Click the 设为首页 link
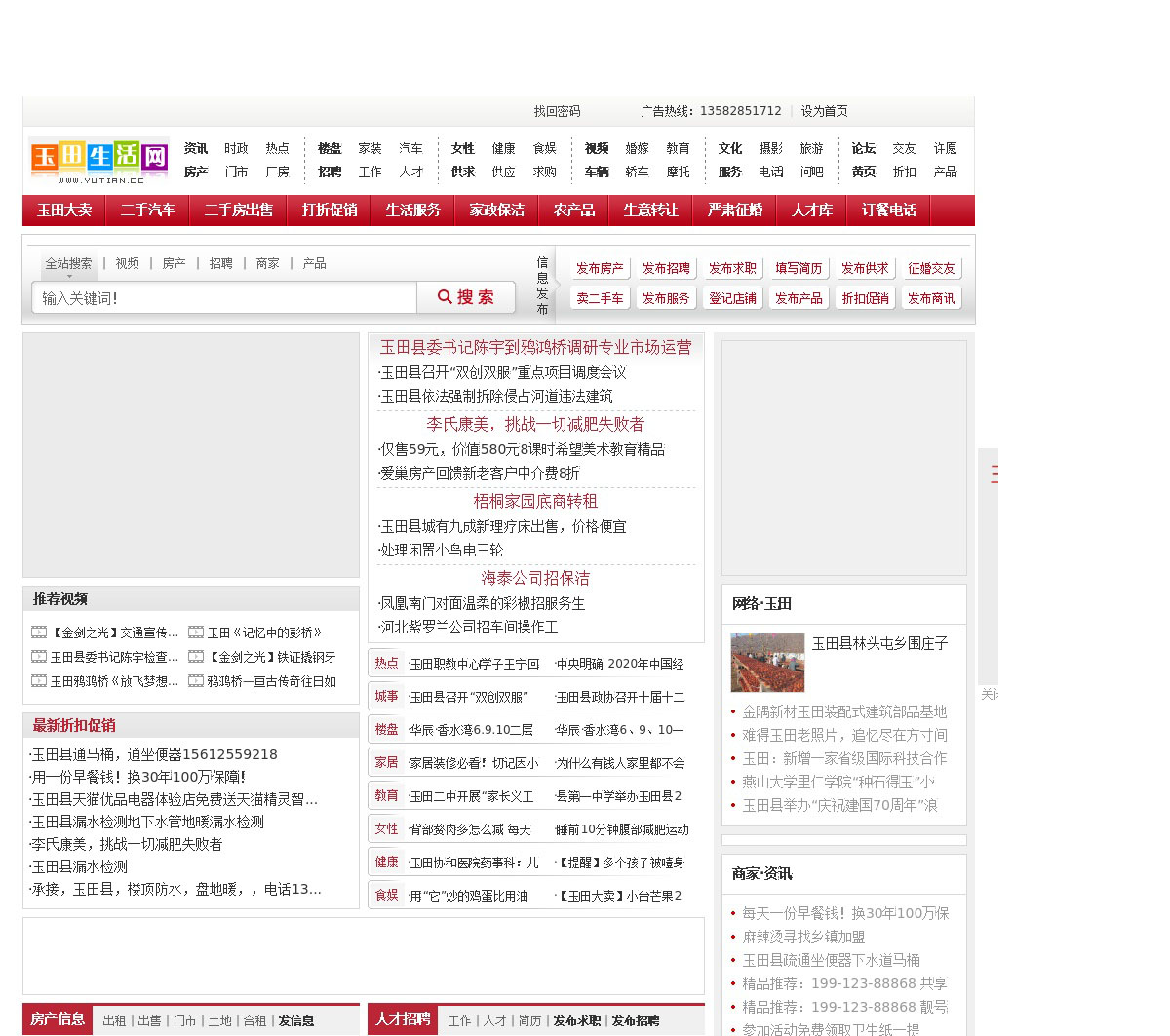This screenshot has width=1170, height=1036. [x=824, y=111]
